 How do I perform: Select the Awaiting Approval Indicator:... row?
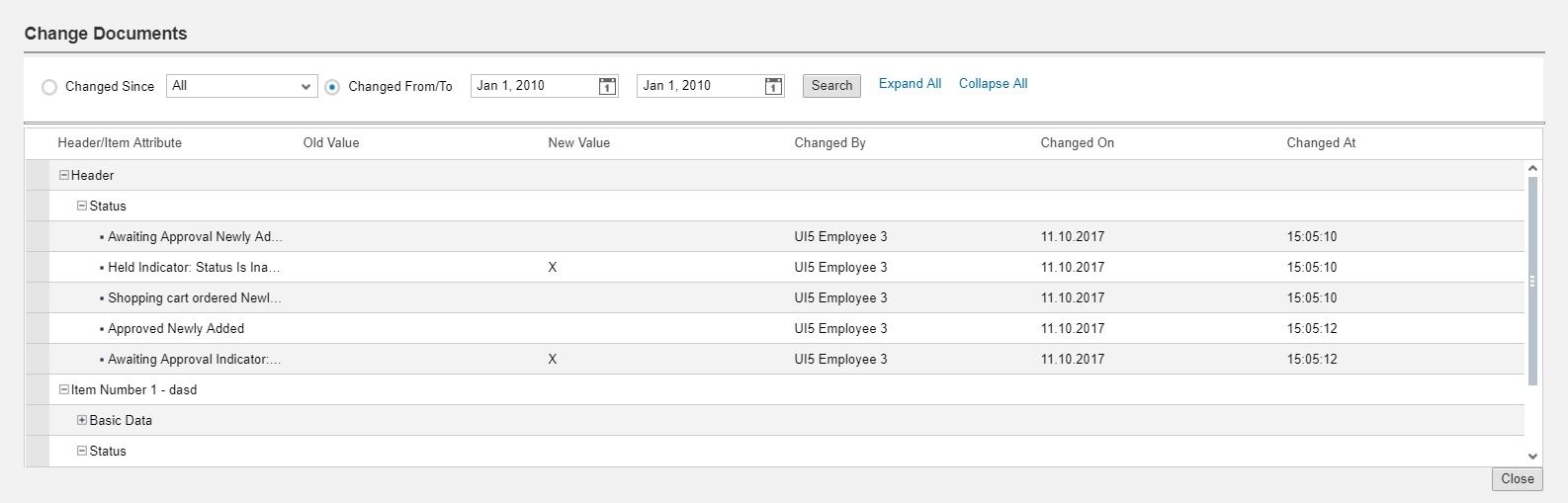click(774, 359)
